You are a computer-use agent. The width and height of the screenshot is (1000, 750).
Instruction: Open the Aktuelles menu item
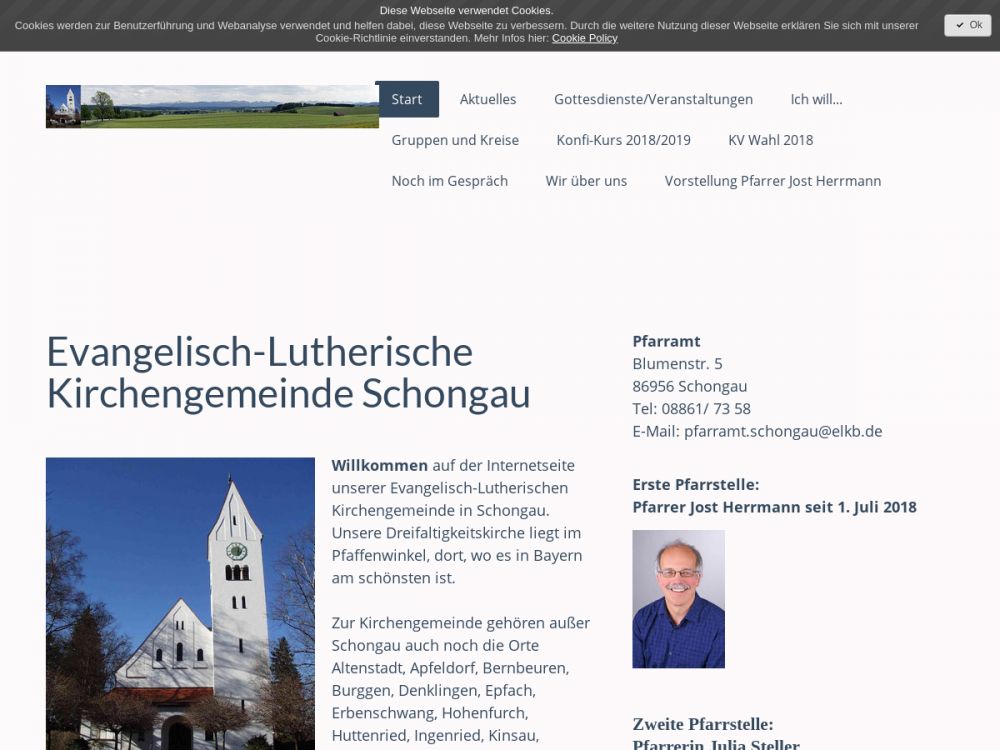pyautogui.click(x=488, y=99)
